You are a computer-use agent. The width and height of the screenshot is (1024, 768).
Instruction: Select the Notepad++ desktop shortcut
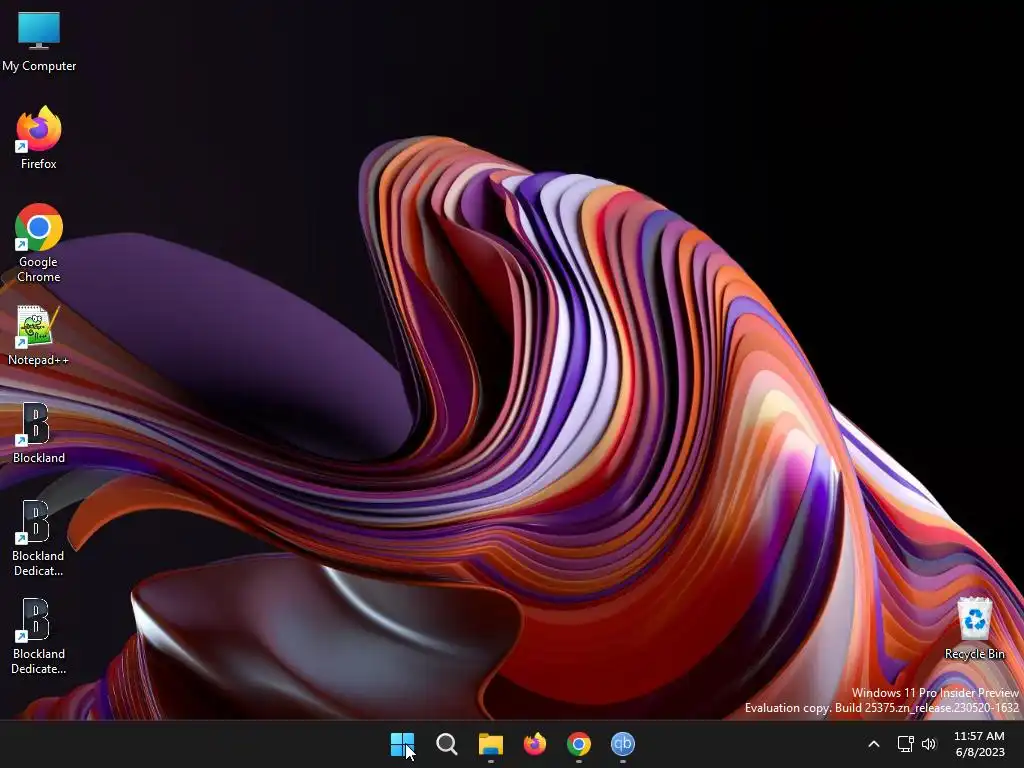pos(38,336)
